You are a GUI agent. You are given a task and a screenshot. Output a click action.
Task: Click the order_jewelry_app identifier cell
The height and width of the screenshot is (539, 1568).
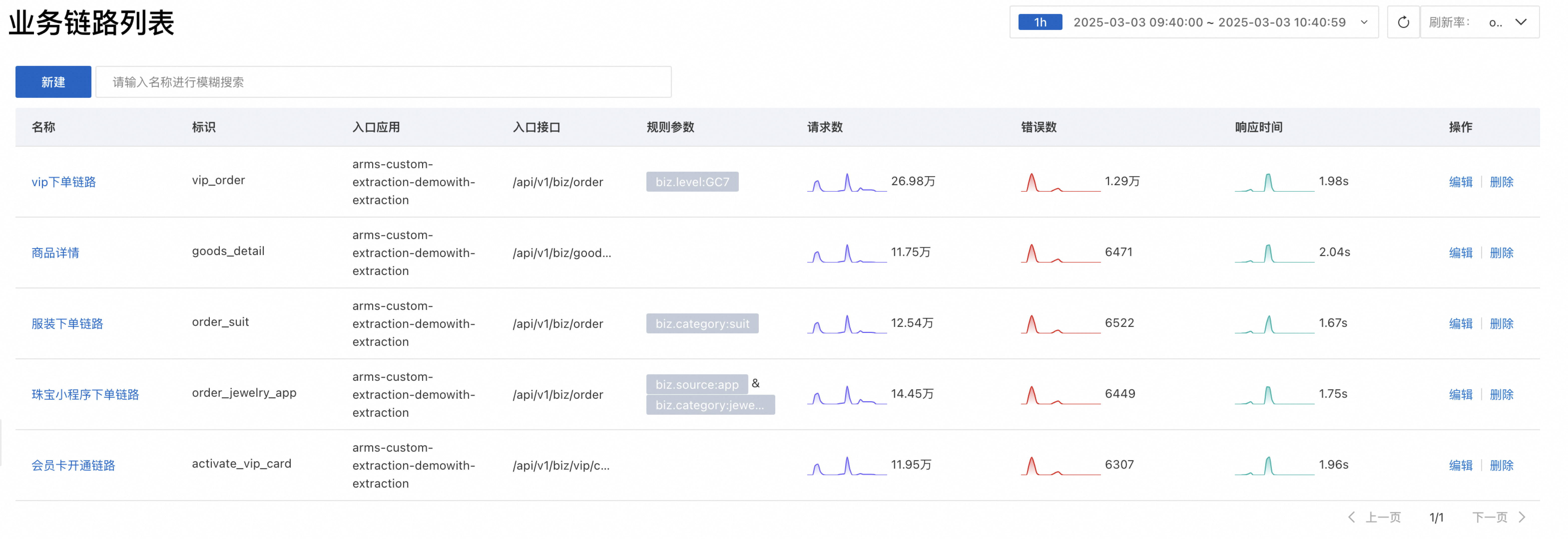(x=244, y=393)
